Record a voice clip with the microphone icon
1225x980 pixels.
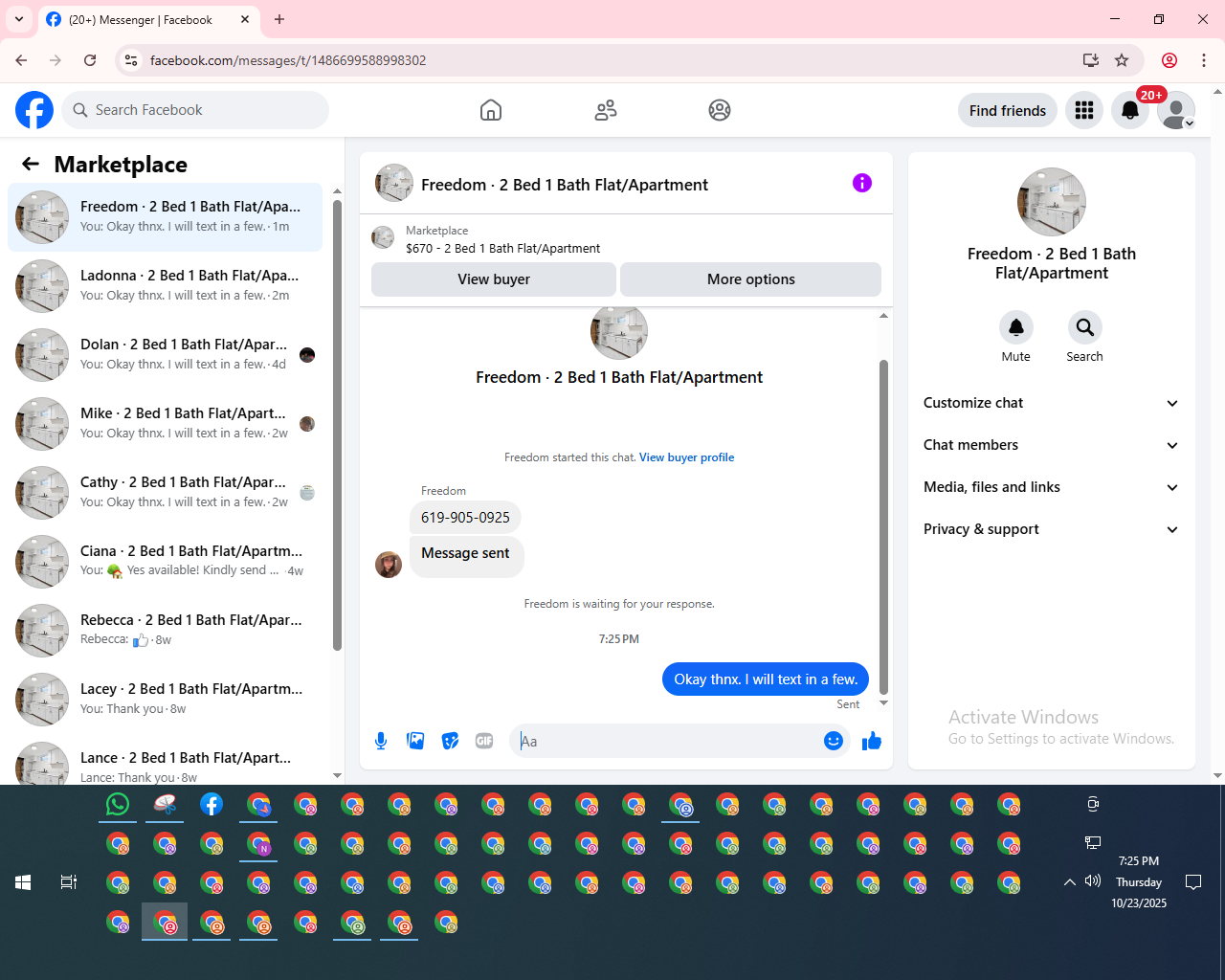pyautogui.click(x=381, y=741)
